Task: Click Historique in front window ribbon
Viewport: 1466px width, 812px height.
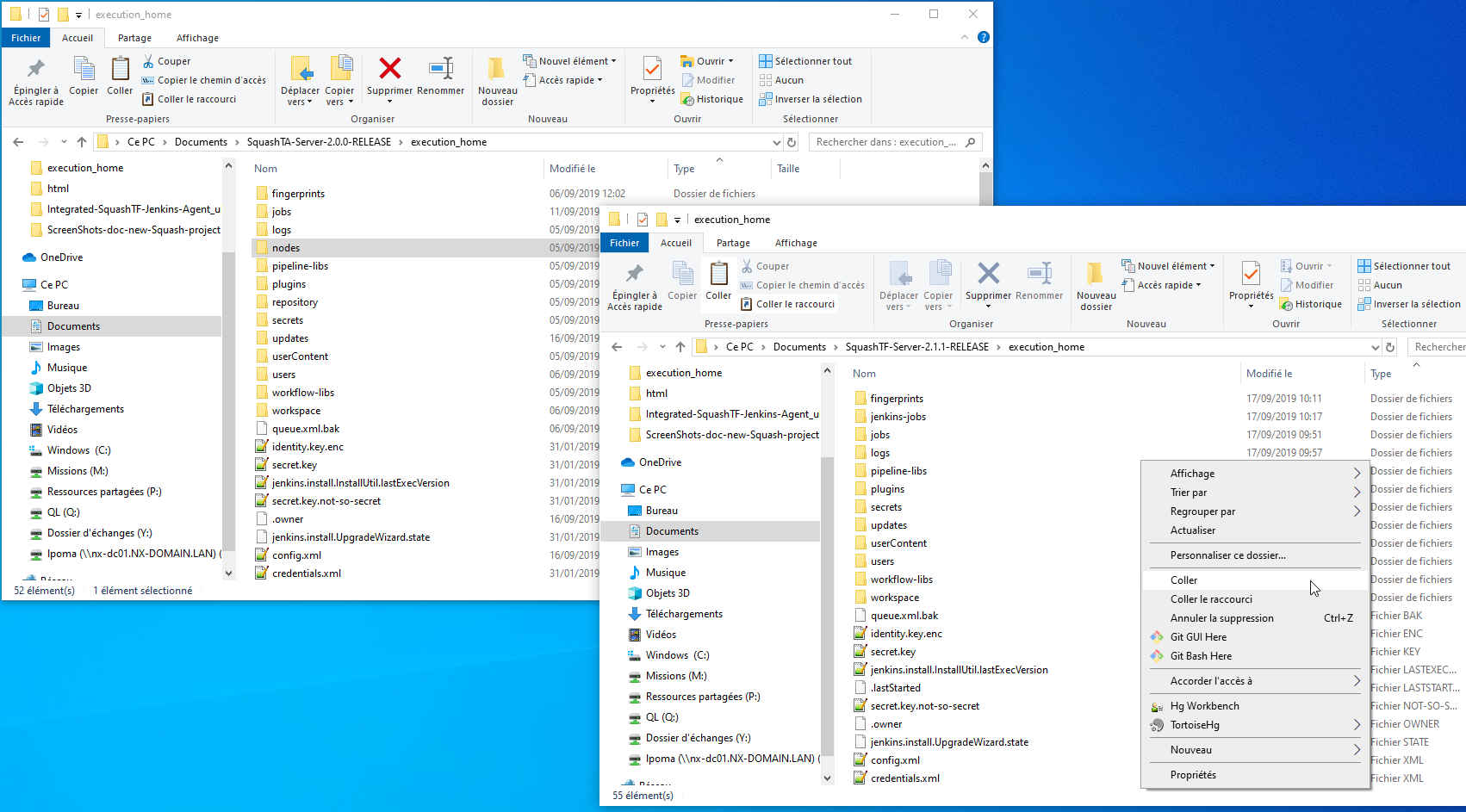Action: [x=1311, y=304]
